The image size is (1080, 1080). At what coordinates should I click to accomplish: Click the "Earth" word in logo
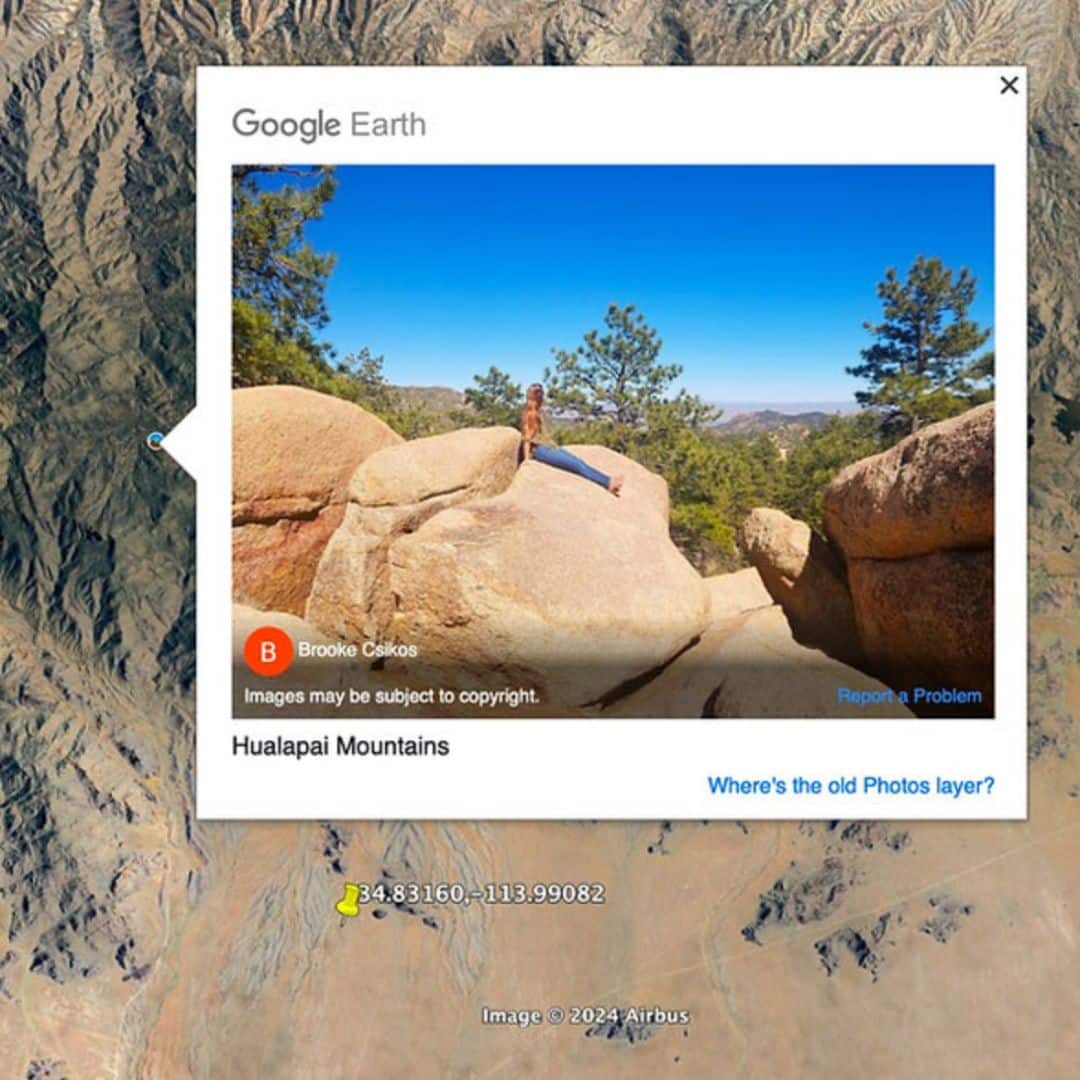[388, 125]
